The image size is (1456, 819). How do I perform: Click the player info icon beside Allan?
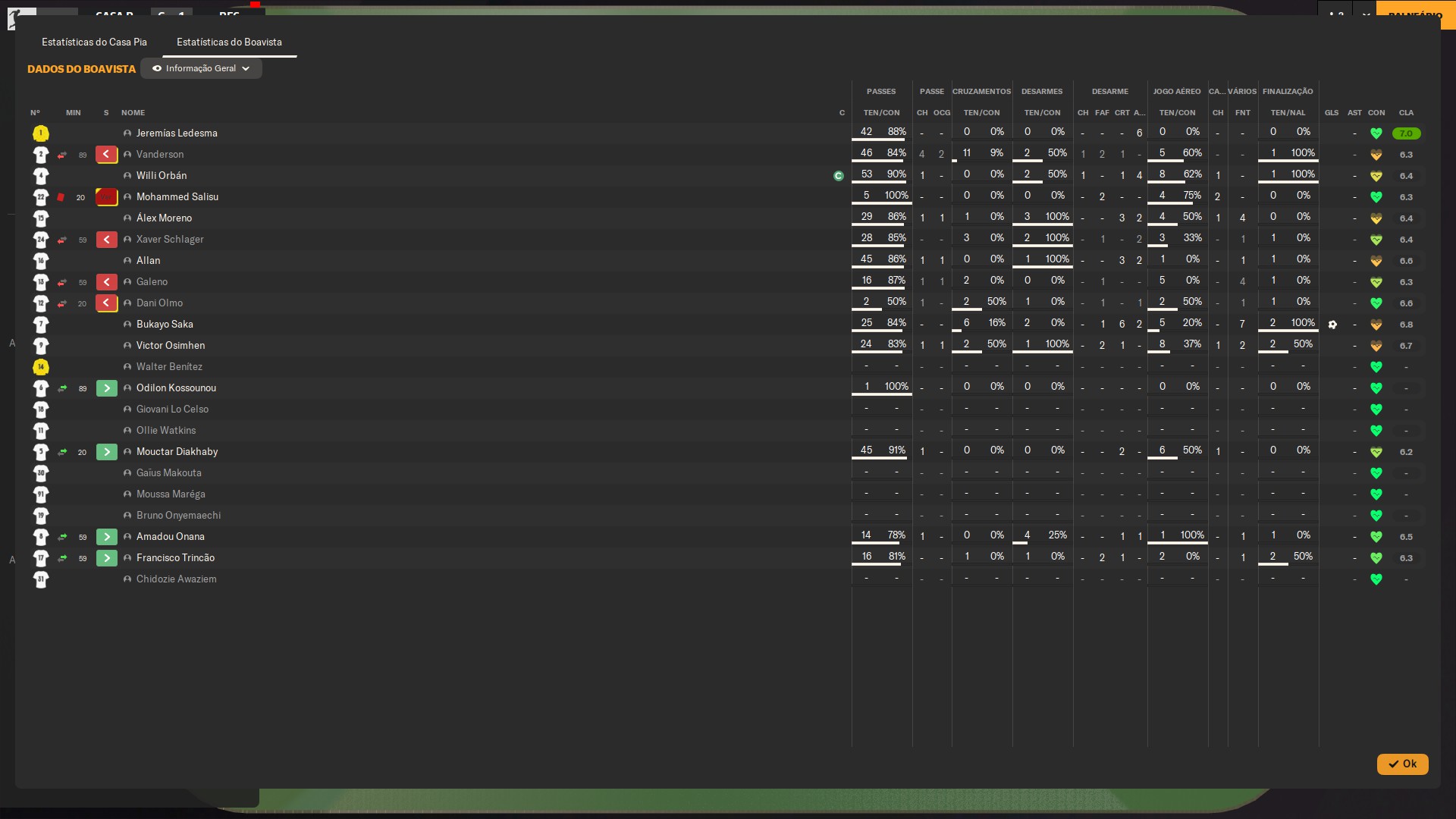pyautogui.click(x=127, y=261)
